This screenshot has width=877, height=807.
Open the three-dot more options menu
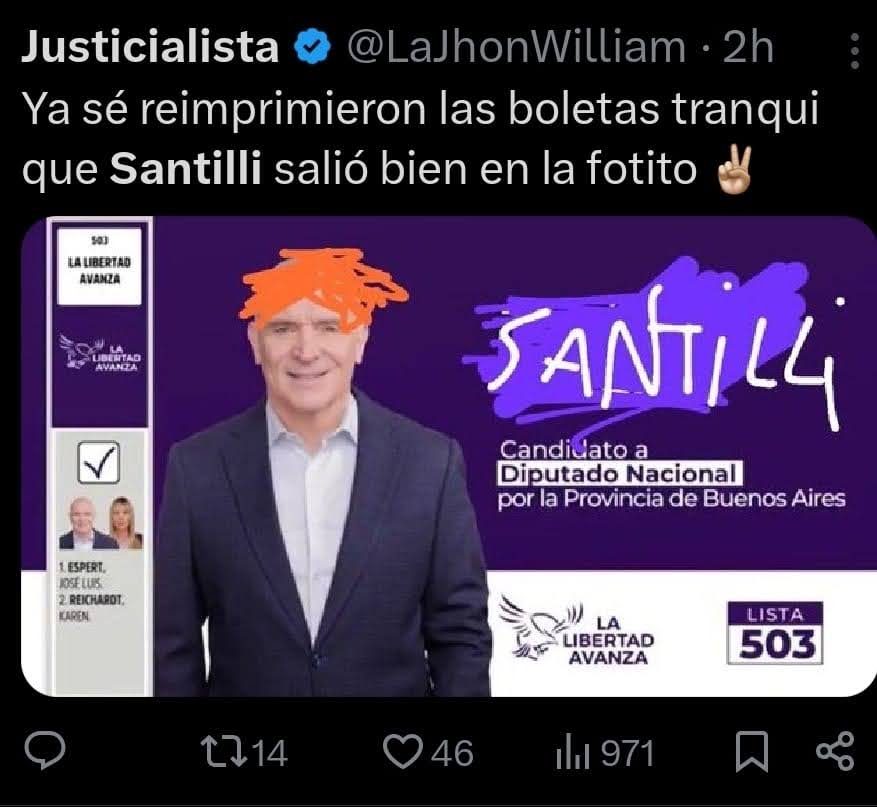pos(854,51)
